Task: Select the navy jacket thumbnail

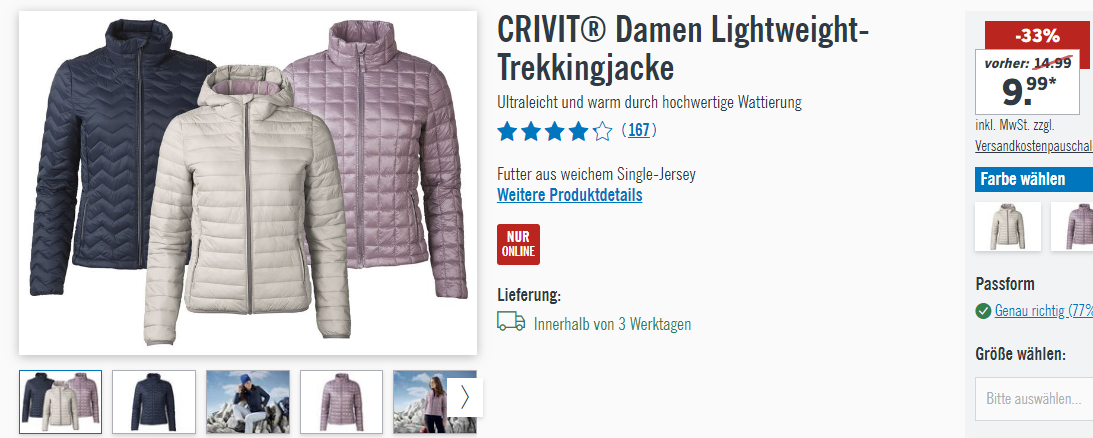Action: (154, 402)
